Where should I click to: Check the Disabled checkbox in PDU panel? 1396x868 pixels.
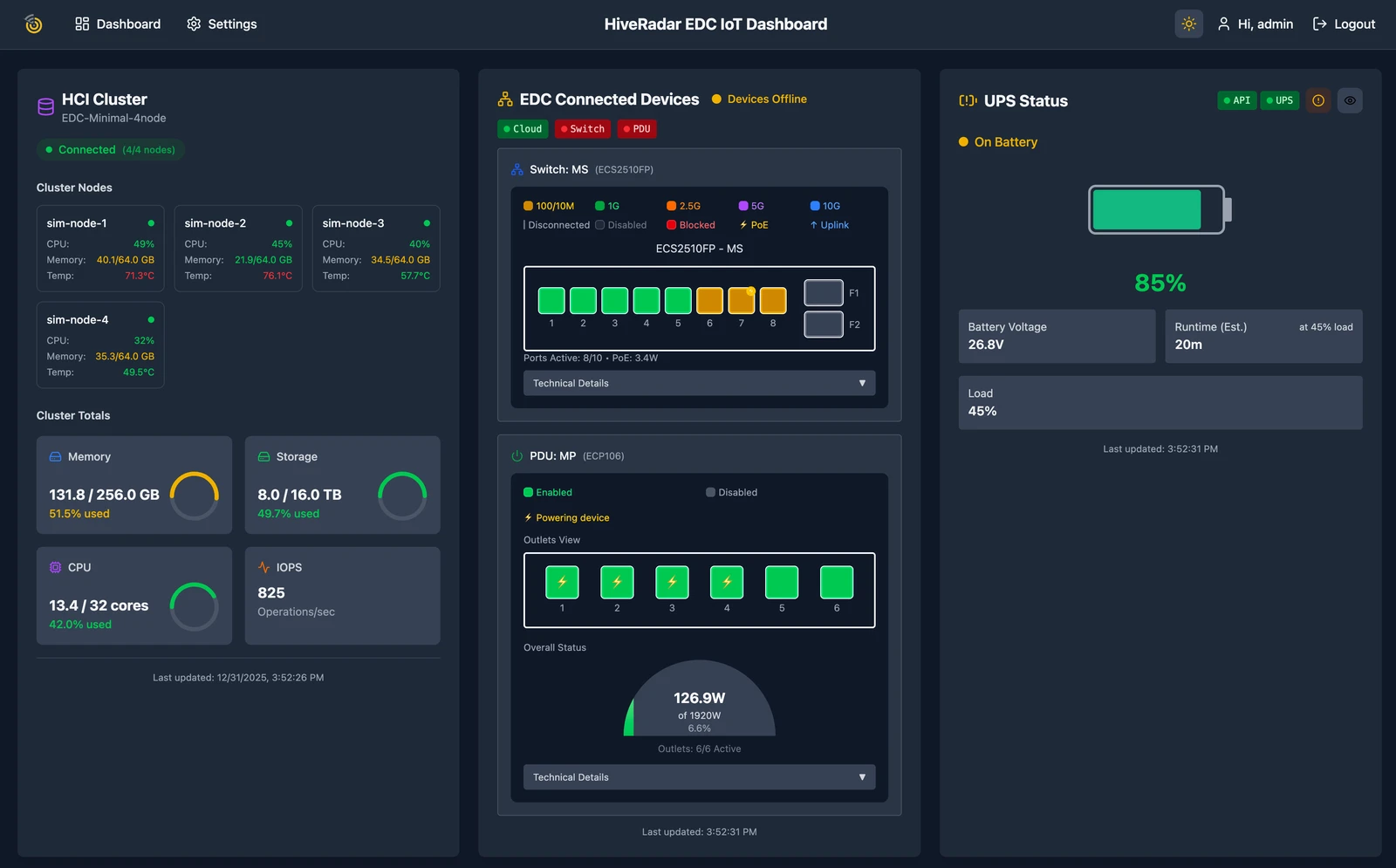point(710,492)
